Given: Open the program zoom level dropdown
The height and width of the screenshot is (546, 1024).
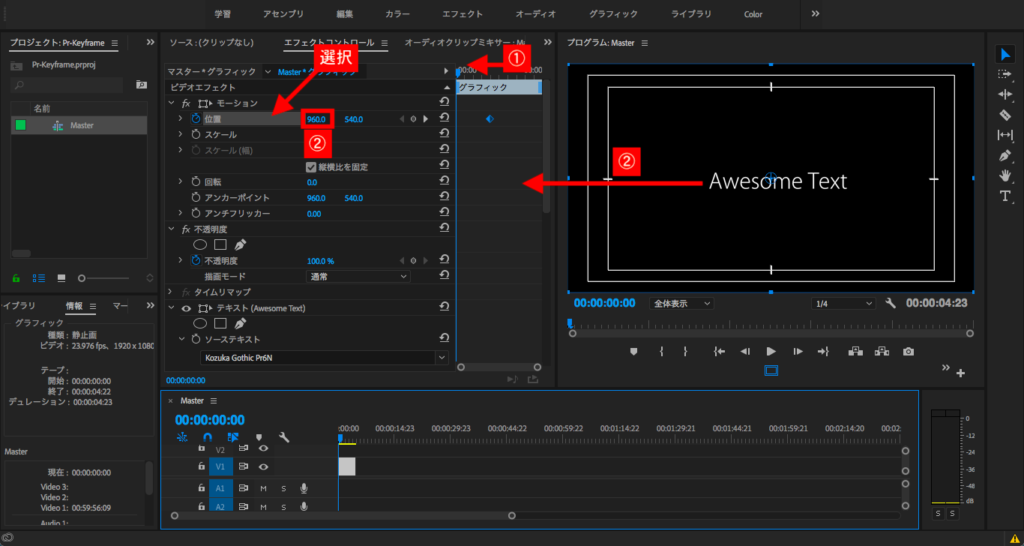Looking at the screenshot, I should coord(682,303).
